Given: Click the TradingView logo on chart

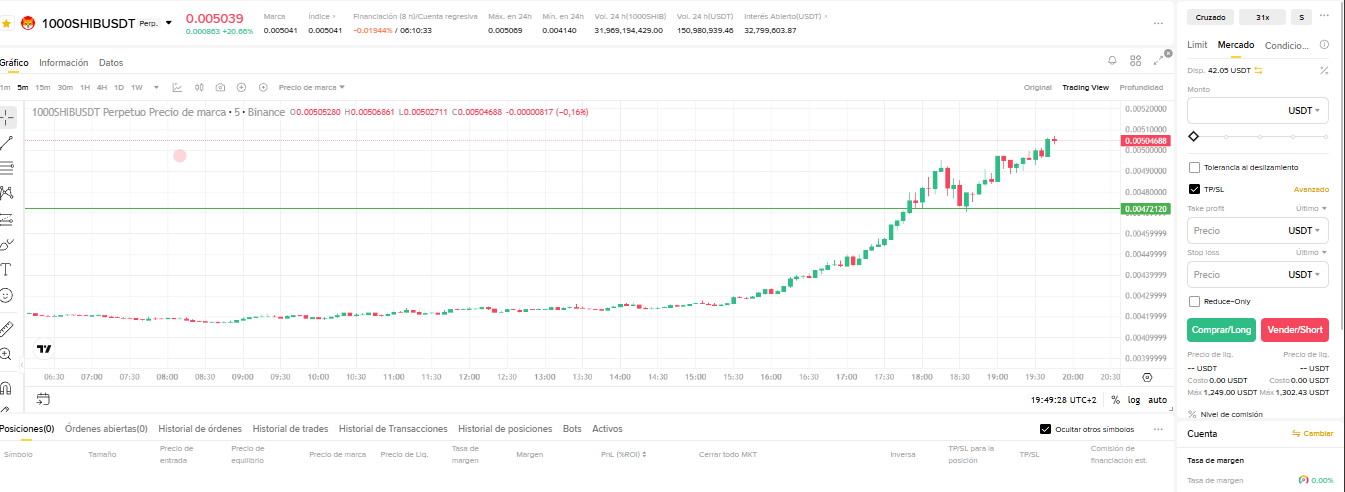Looking at the screenshot, I should click(x=44, y=349).
